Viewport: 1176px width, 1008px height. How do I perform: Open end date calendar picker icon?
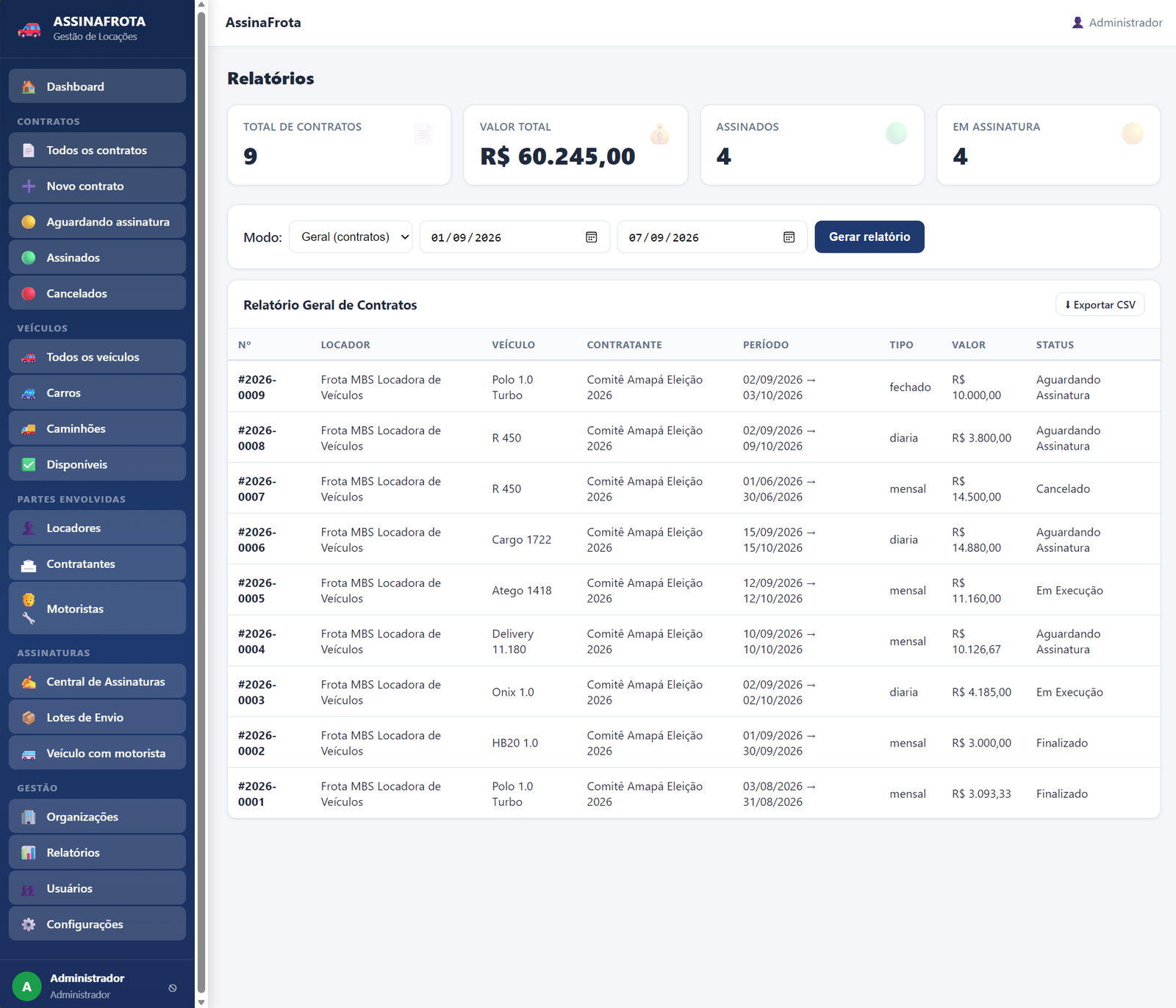pyautogui.click(x=789, y=237)
